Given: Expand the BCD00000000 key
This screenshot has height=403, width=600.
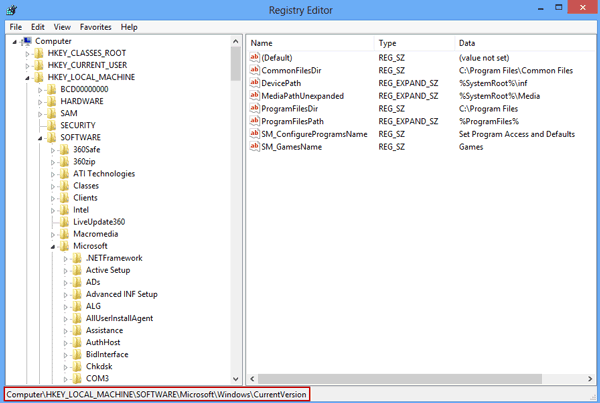Looking at the screenshot, I should [x=40, y=90].
